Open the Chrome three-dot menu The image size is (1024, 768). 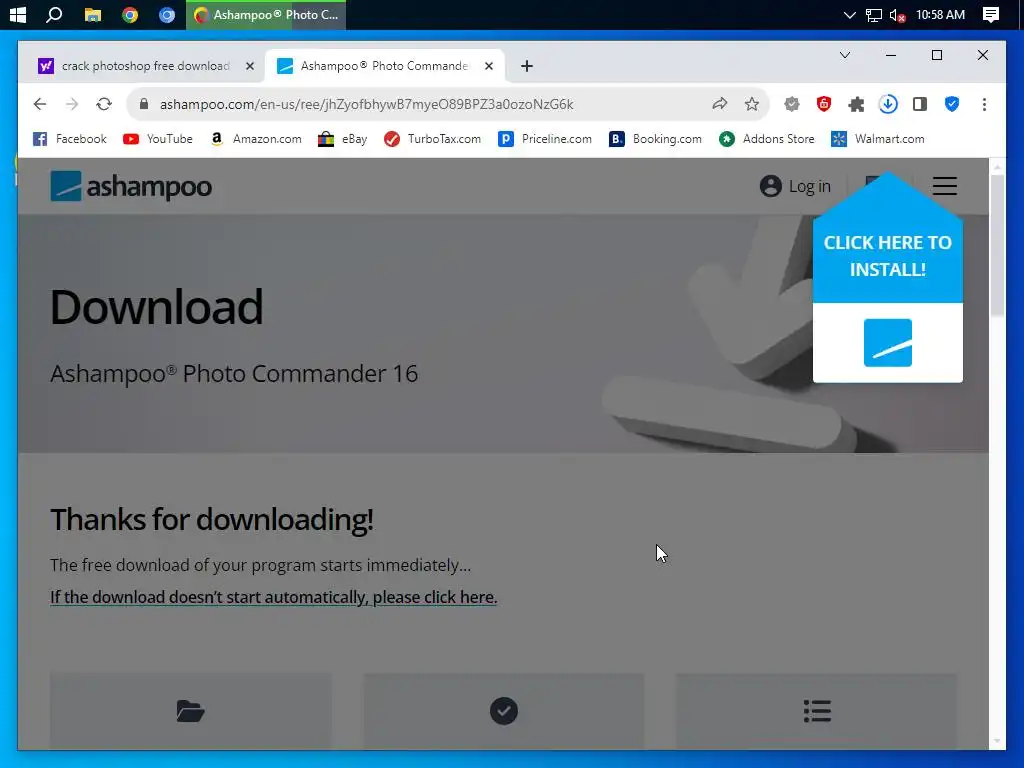984,104
